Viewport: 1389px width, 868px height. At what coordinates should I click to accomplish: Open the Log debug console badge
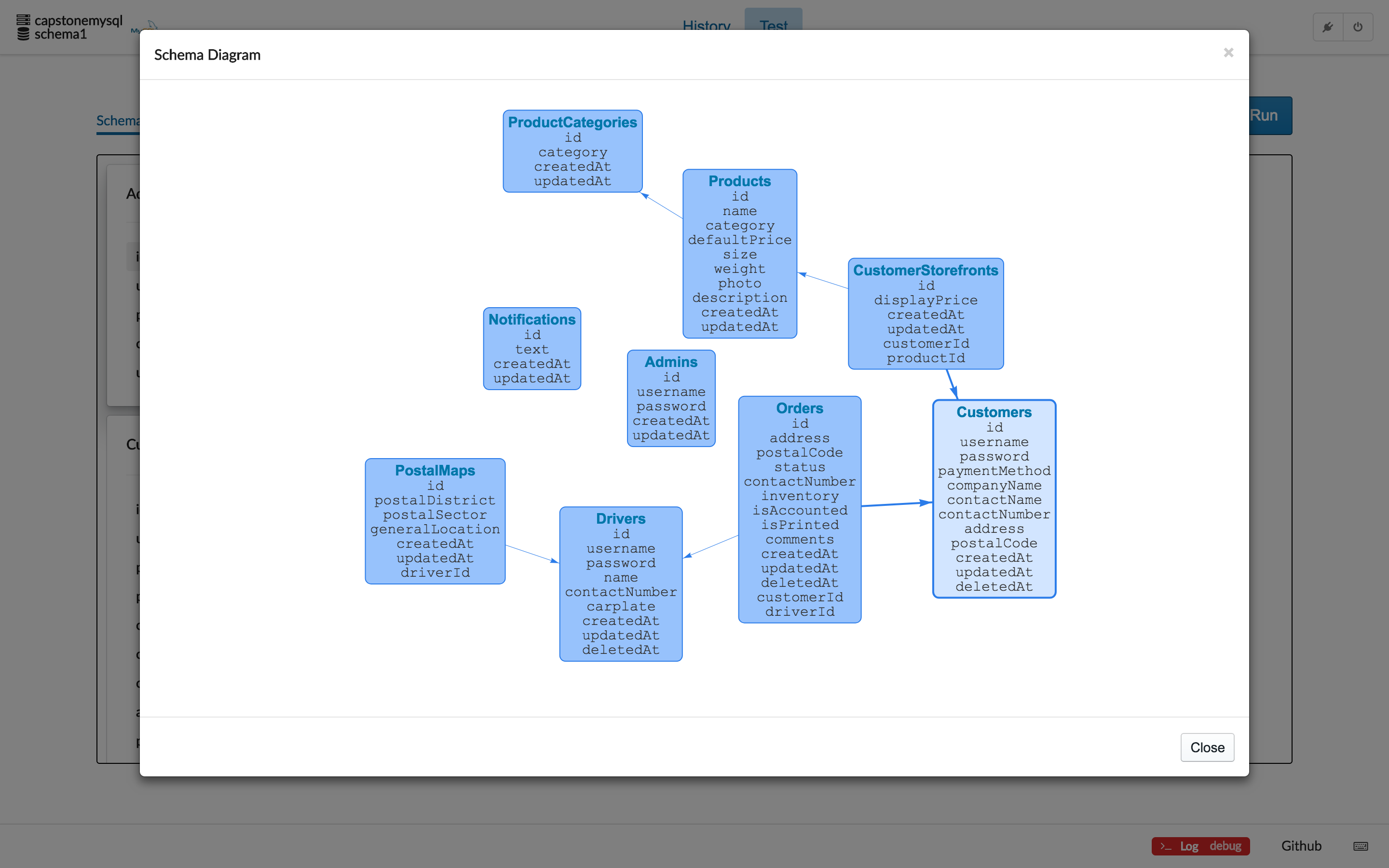[1200, 846]
